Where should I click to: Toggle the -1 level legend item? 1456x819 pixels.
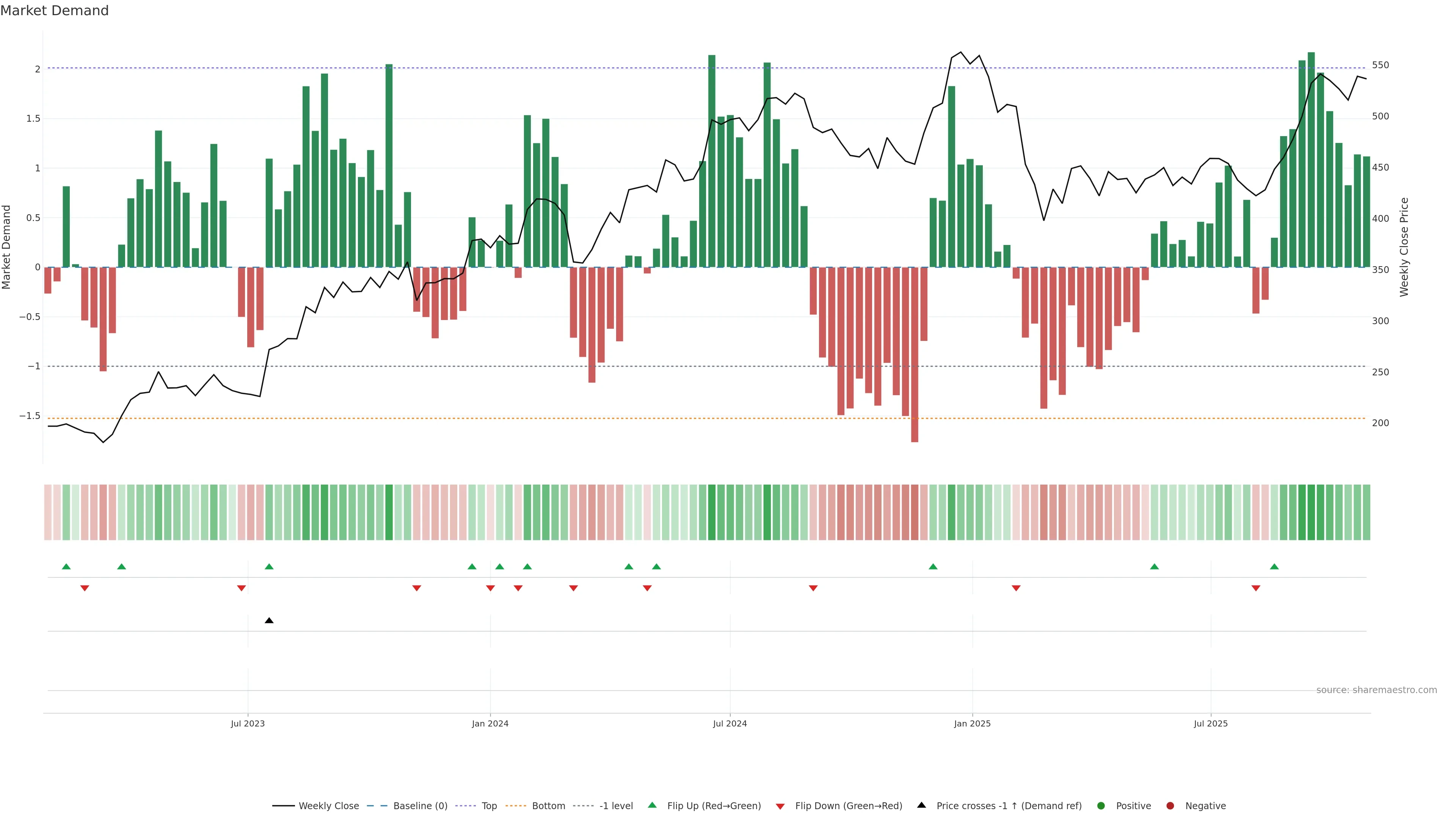point(615,806)
